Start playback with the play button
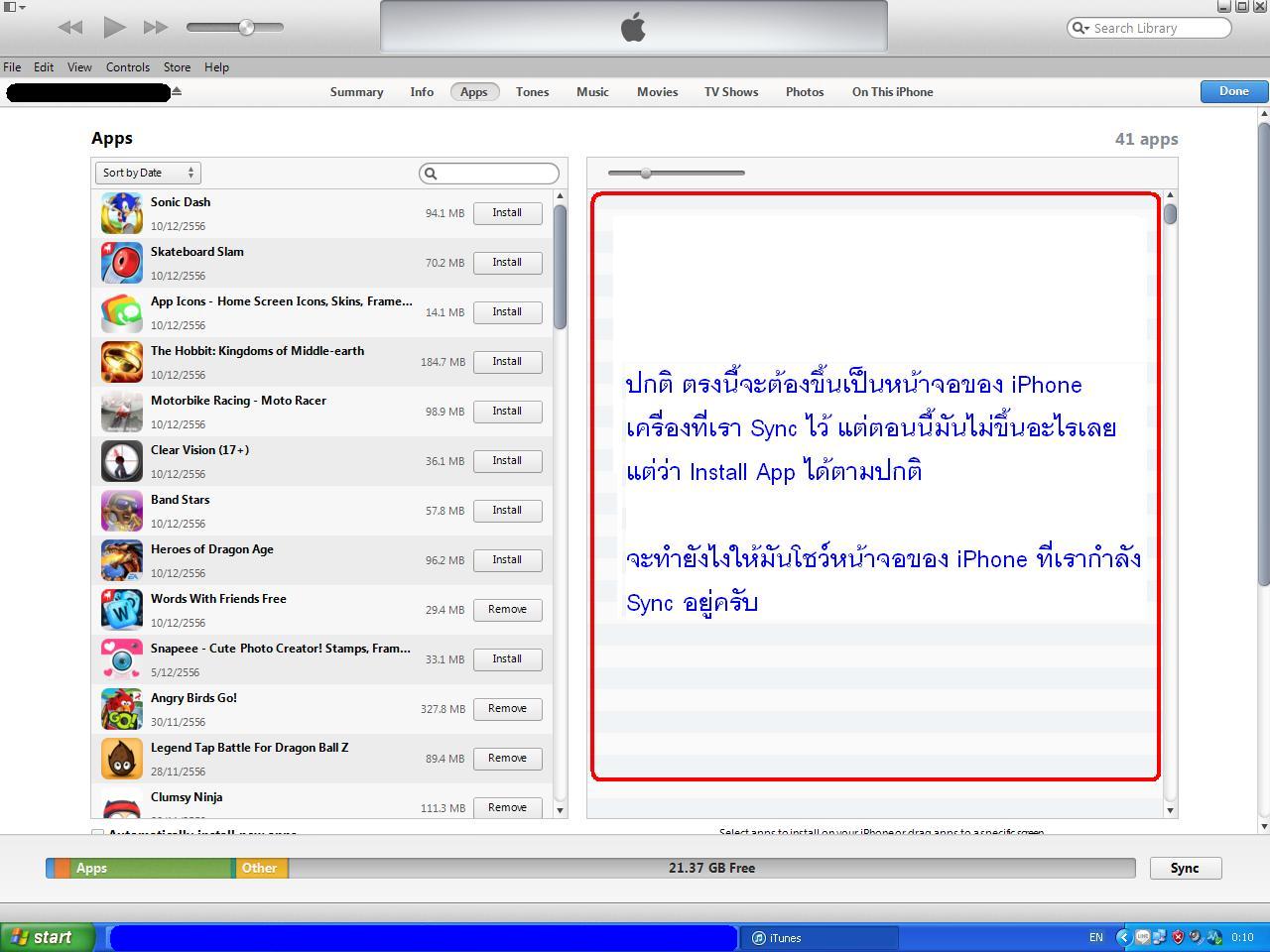 114,28
